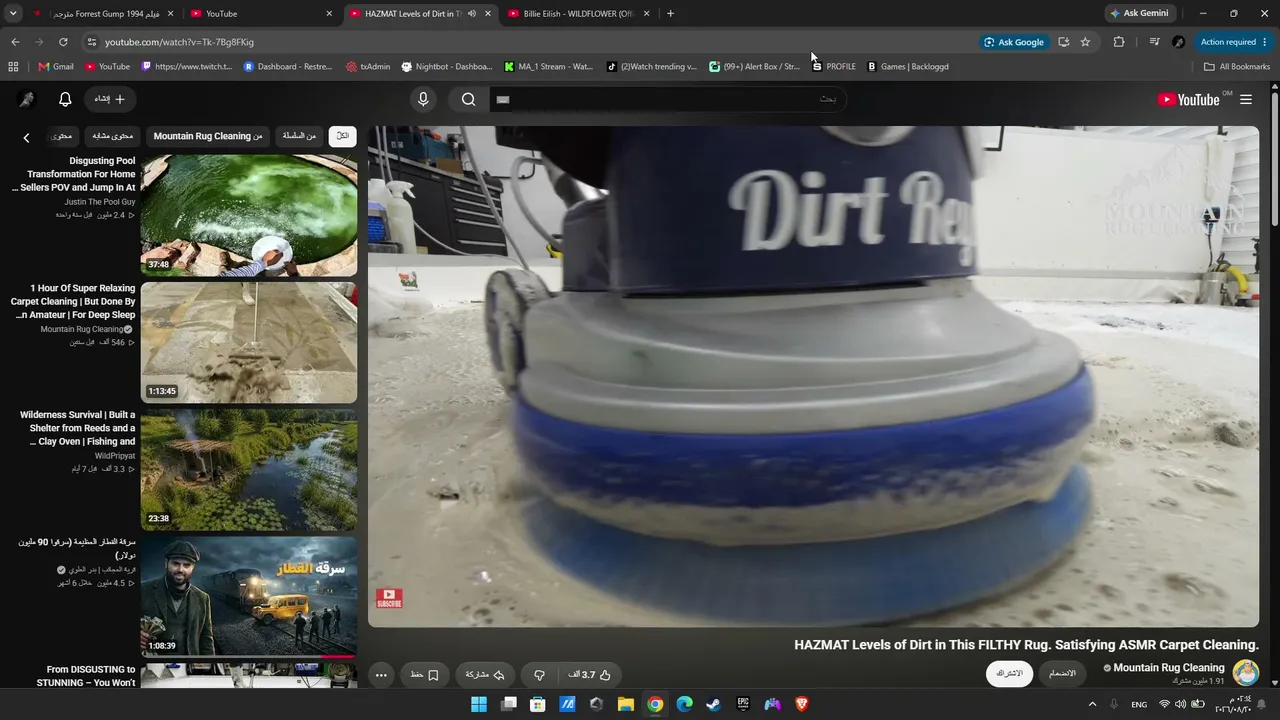Subscribe to Mountain Rug Cleaning channel
The width and height of the screenshot is (1280, 720).
(x=1010, y=673)
